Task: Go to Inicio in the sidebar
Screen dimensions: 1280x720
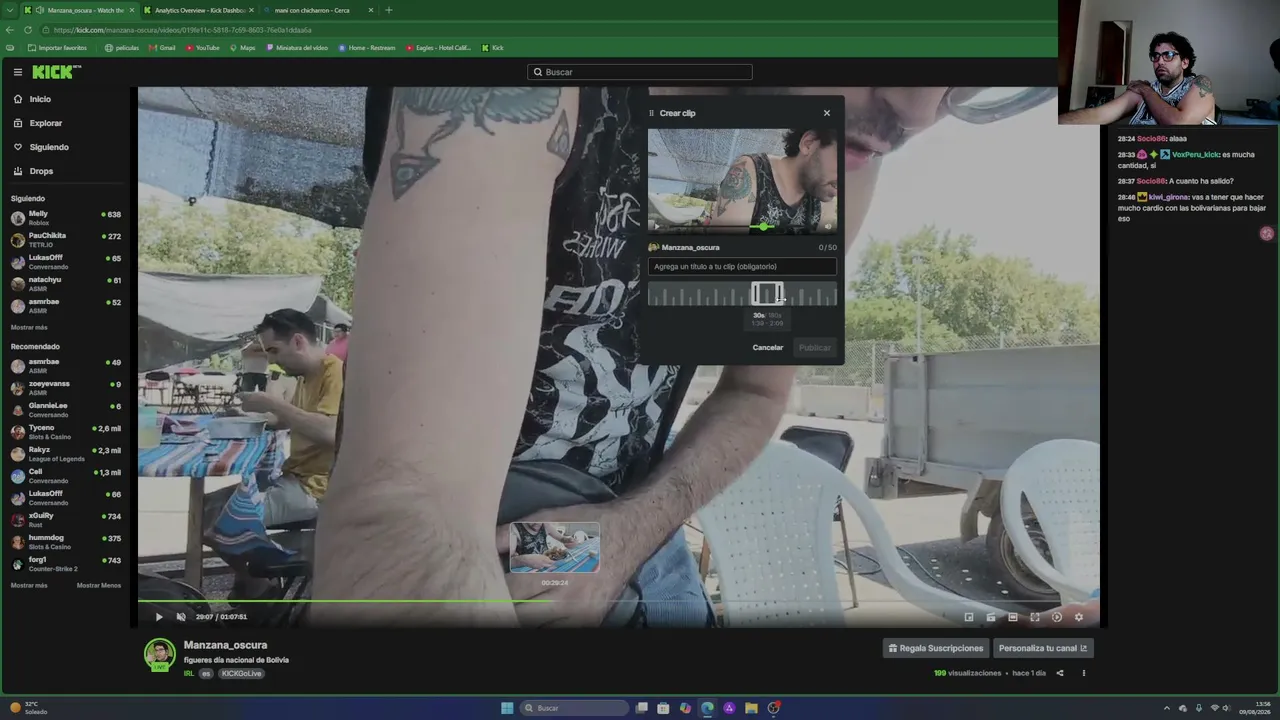Action: 40,99
